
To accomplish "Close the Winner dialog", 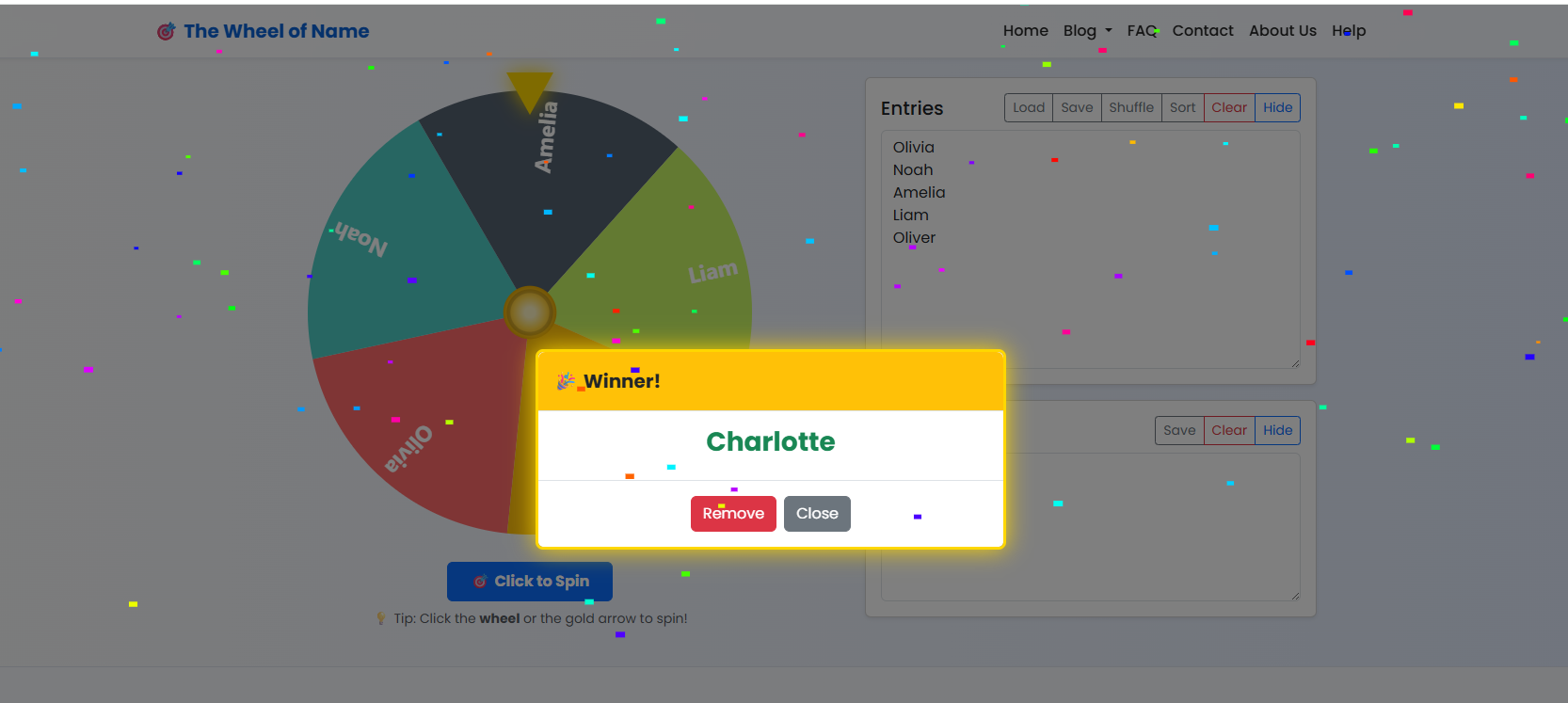I will (817, 514).
